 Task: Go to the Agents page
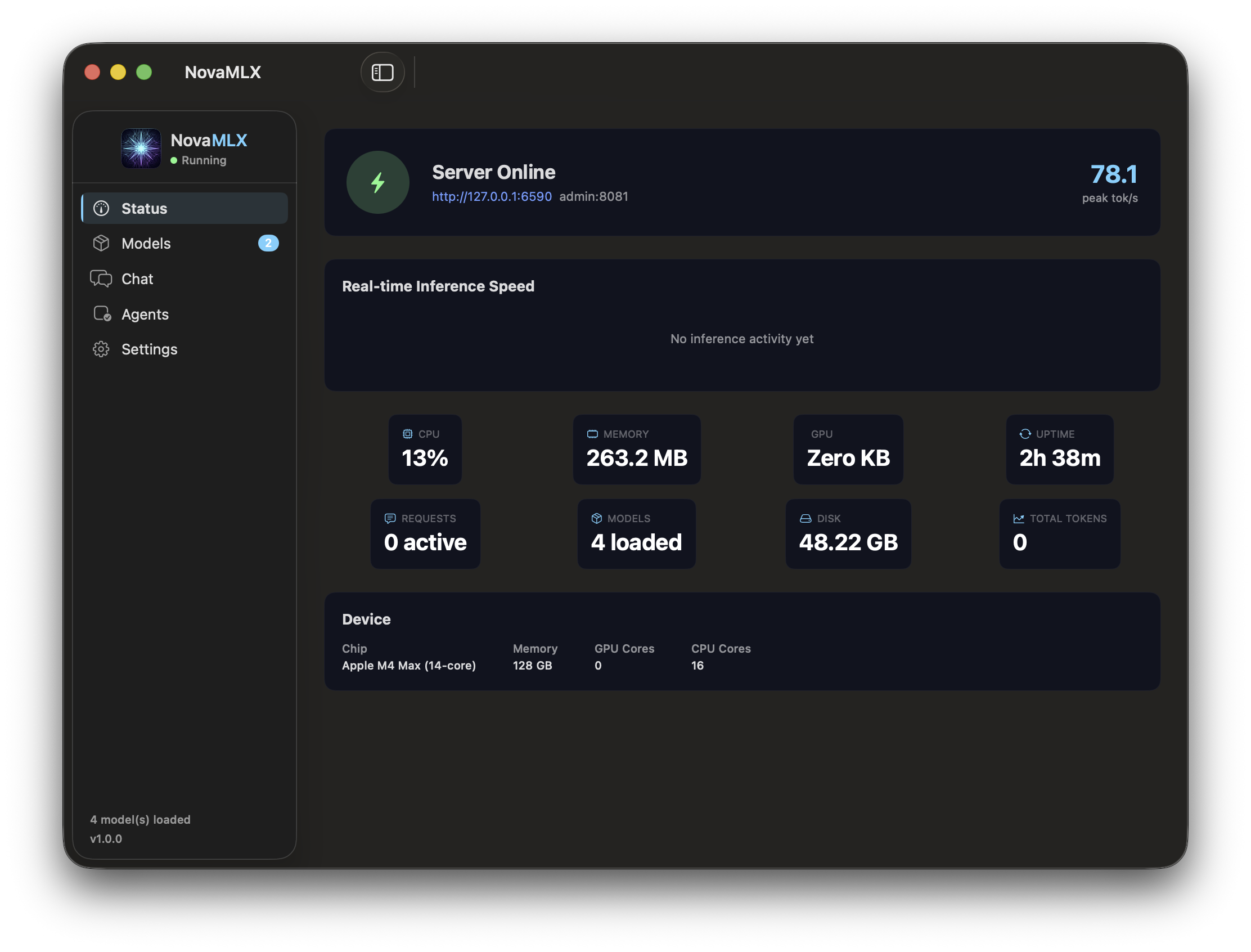pos(145,314)
